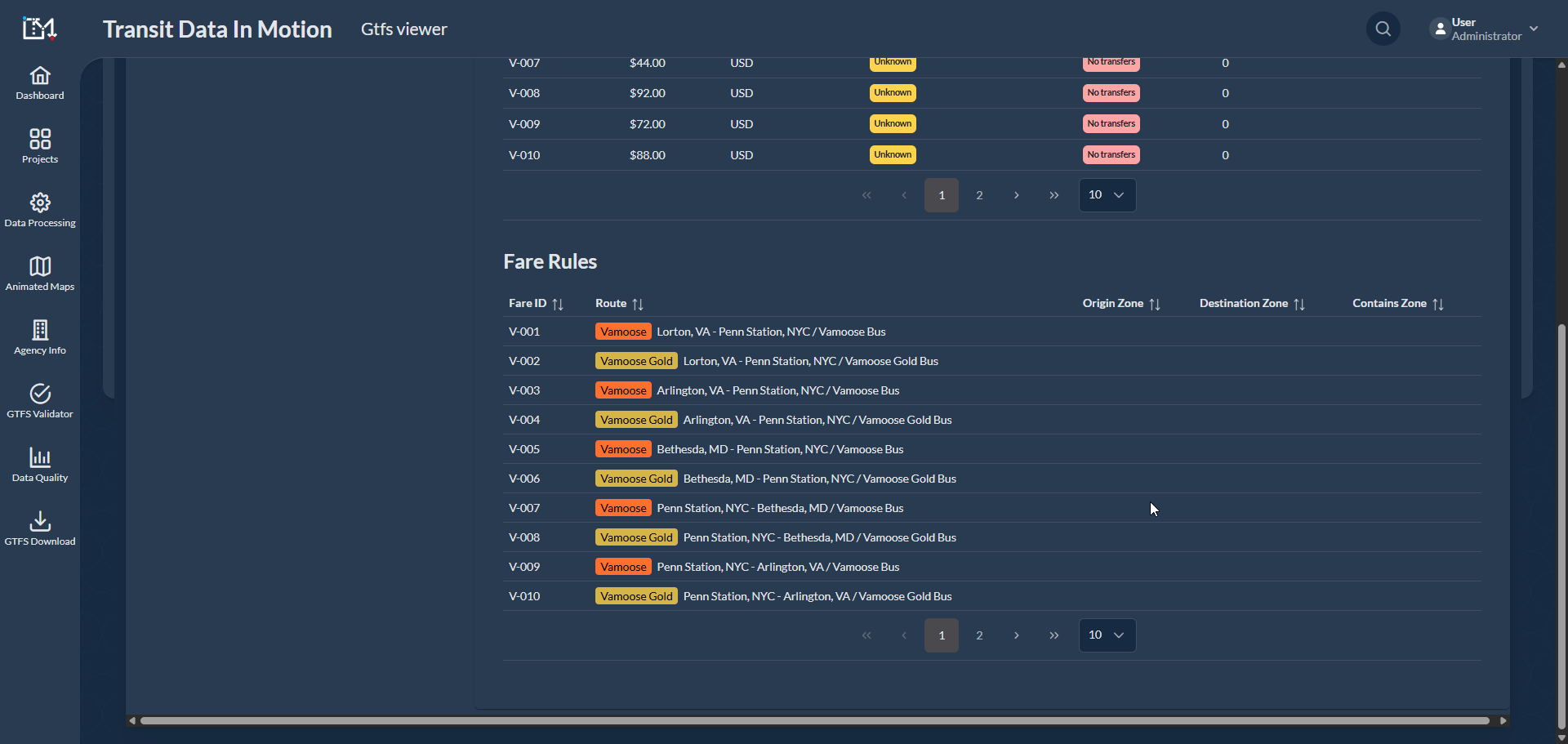Go to Data Processing gear icon
Image resolution: width=1568 pixels, height=744 pixels.
tap(40, 211)
